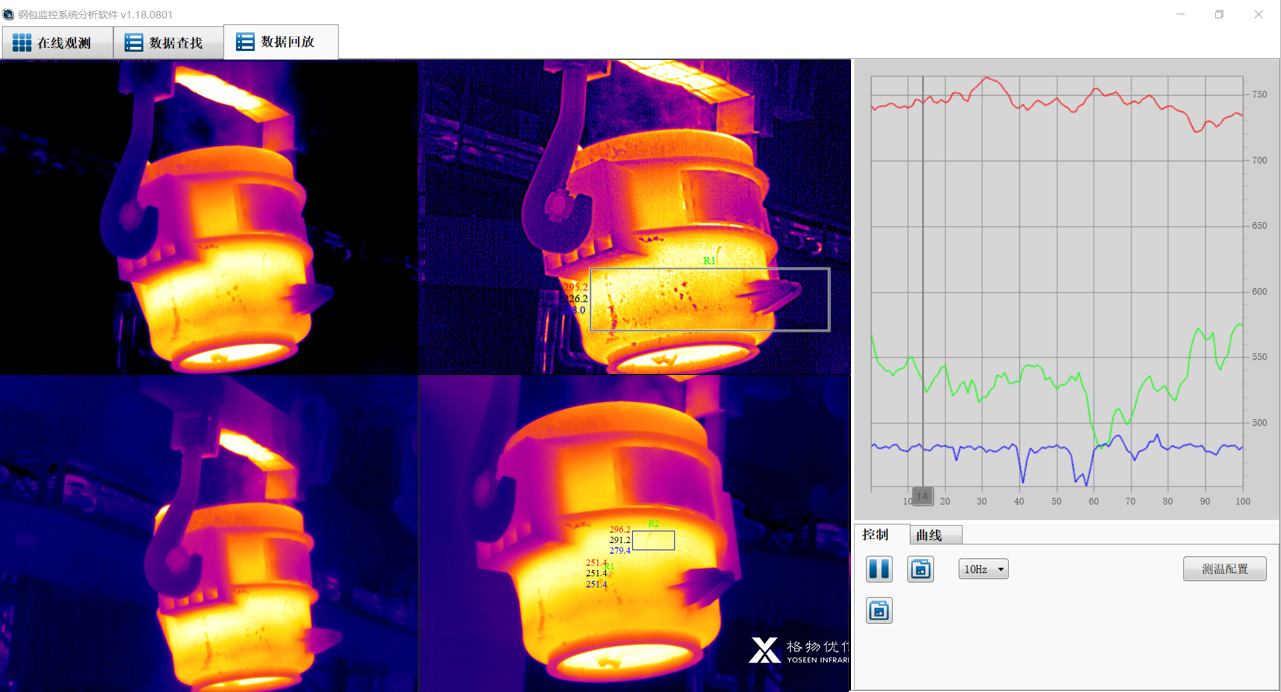
Task: Open the 10Hz frame rate dropdown
Action: (983, 569)
